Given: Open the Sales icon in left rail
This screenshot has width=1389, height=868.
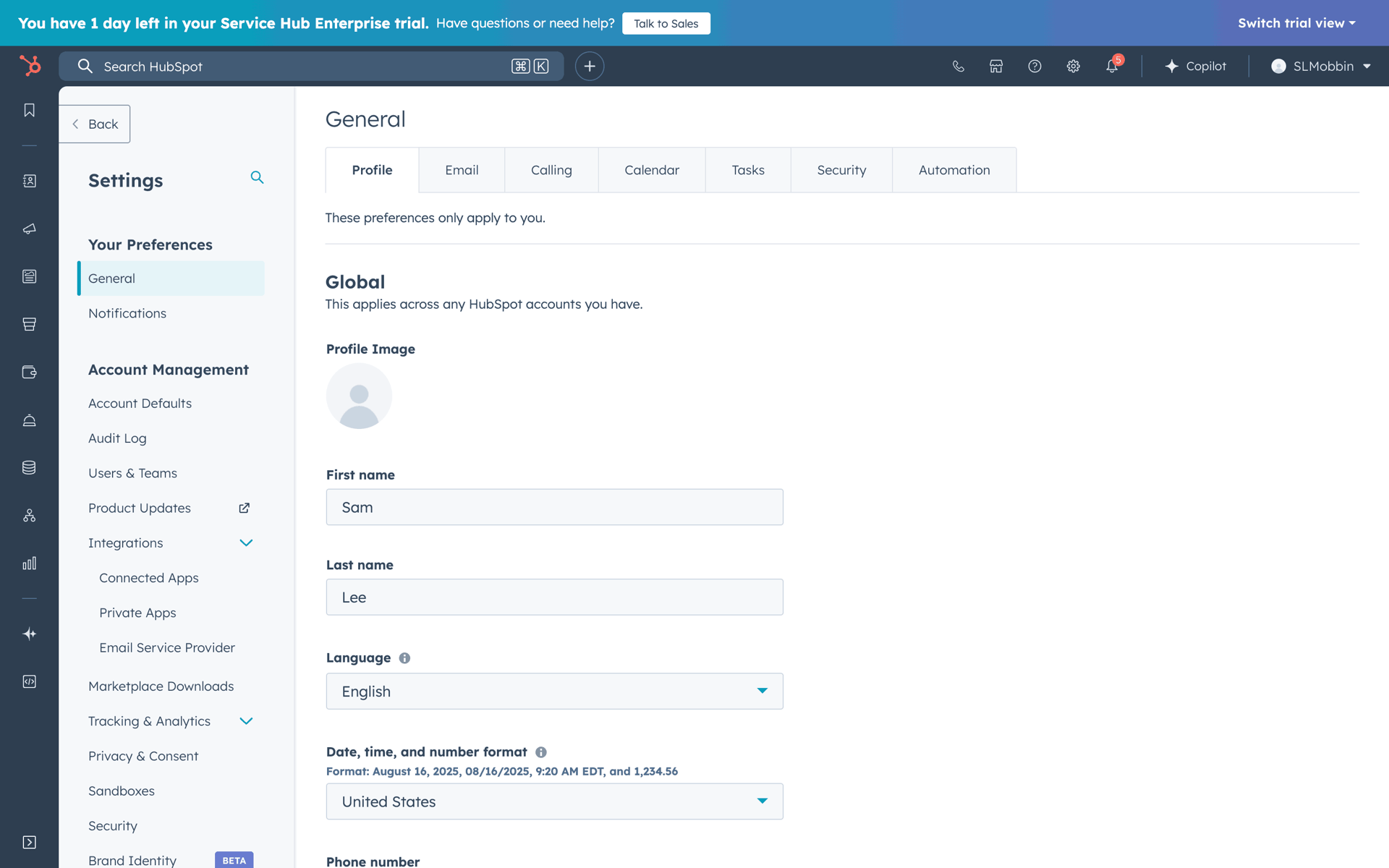Looking at the screenshot, I should coord(29,324).
